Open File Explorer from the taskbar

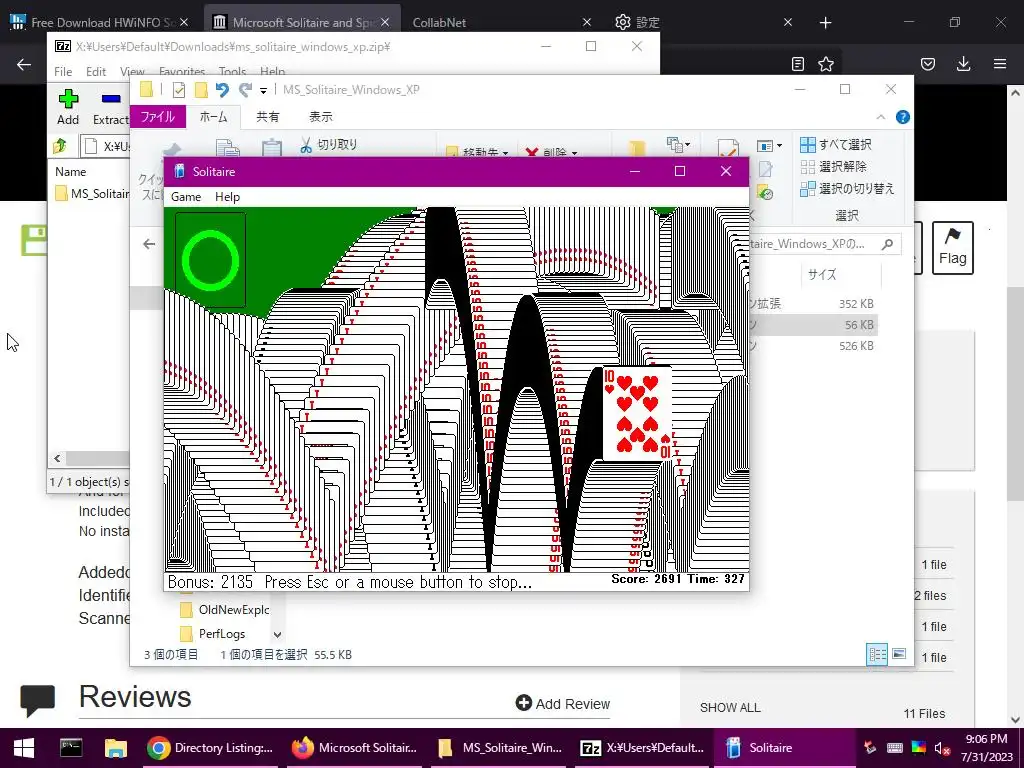[x=116, y=748]
